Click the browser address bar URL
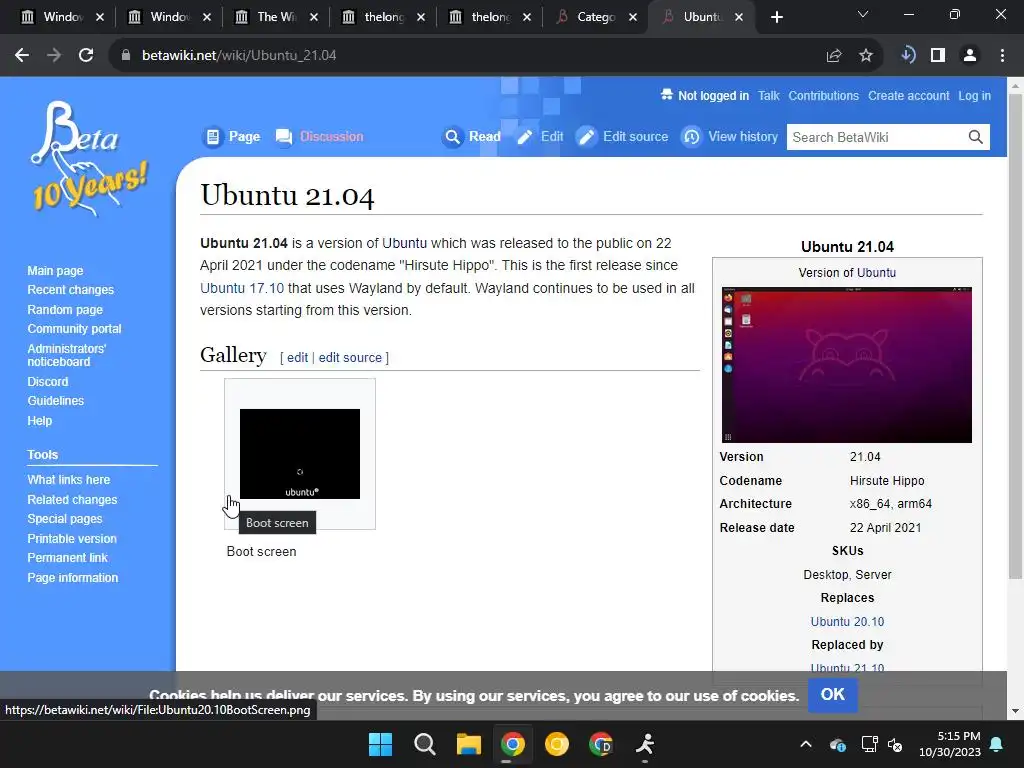The image size is (1024, 768). click(239, 56)
